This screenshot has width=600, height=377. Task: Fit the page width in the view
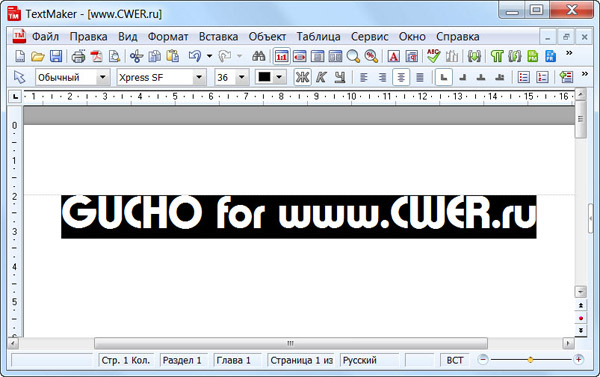300,56
